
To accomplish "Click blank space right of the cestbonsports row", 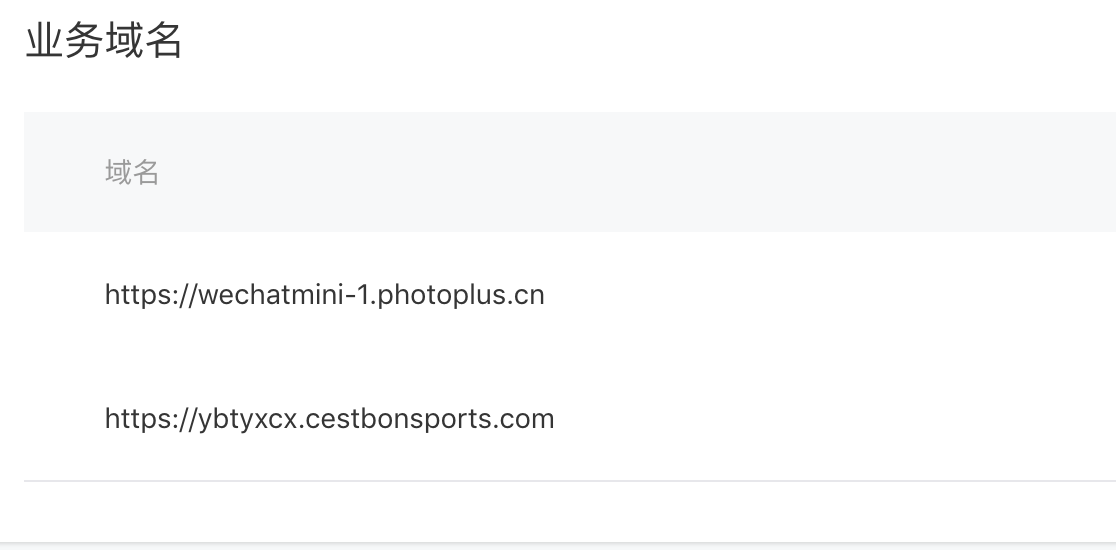I will (833, 418).
